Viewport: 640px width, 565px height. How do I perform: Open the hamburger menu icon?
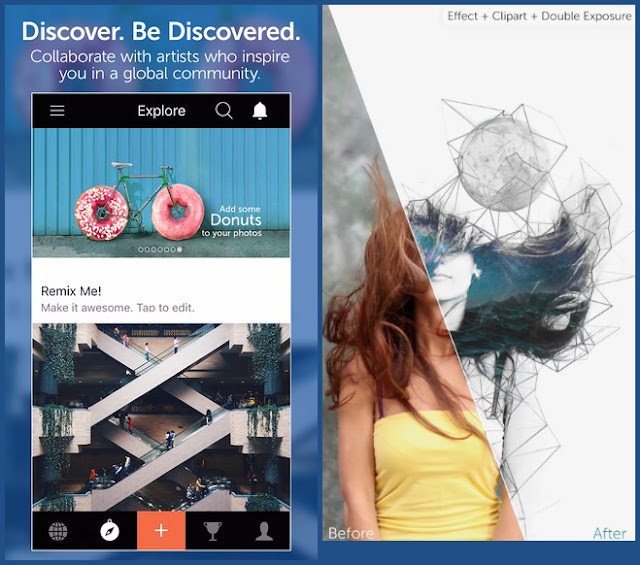tap(57, 111)
